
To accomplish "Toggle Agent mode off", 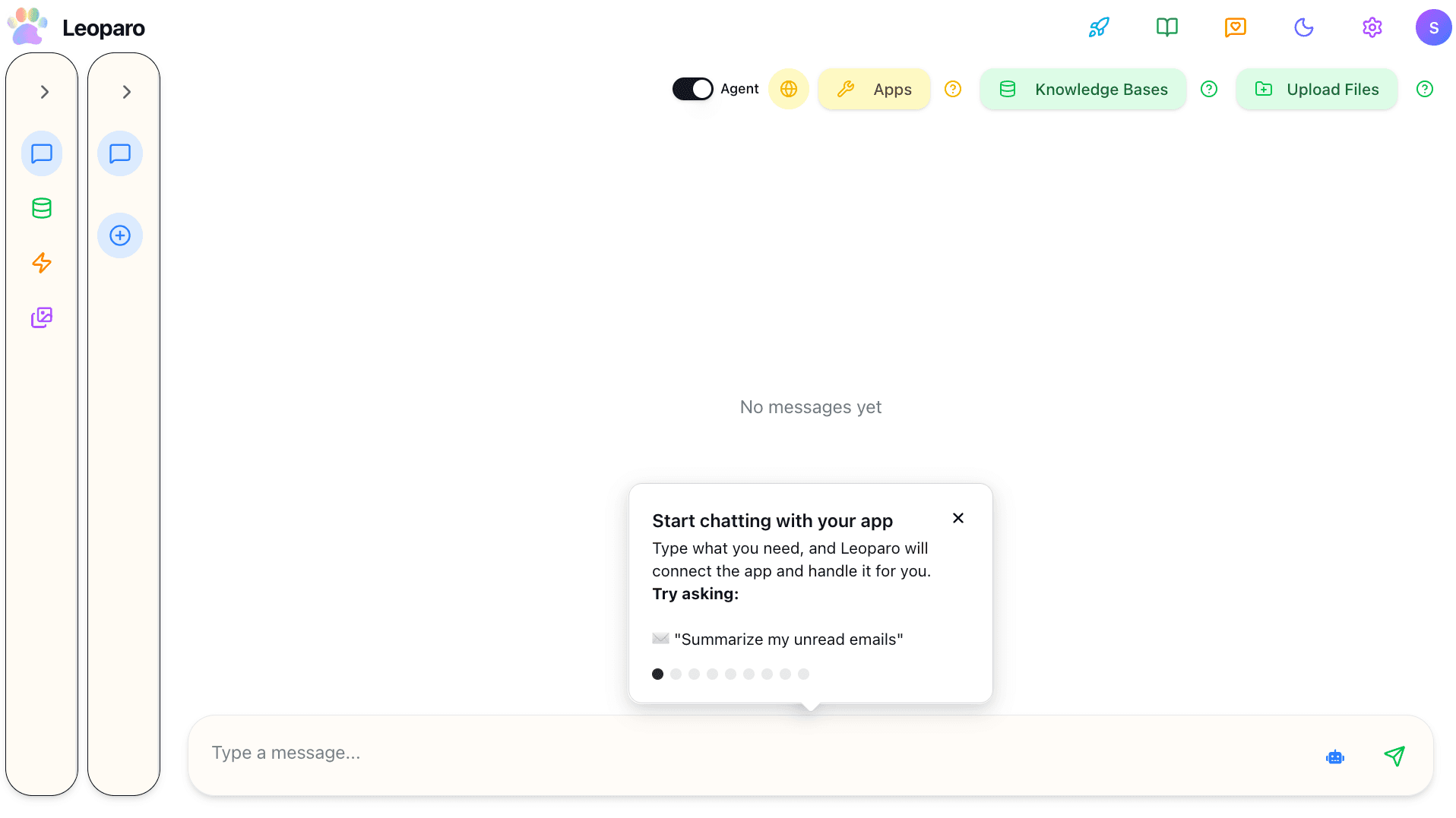I will click(x=692, y=89).
